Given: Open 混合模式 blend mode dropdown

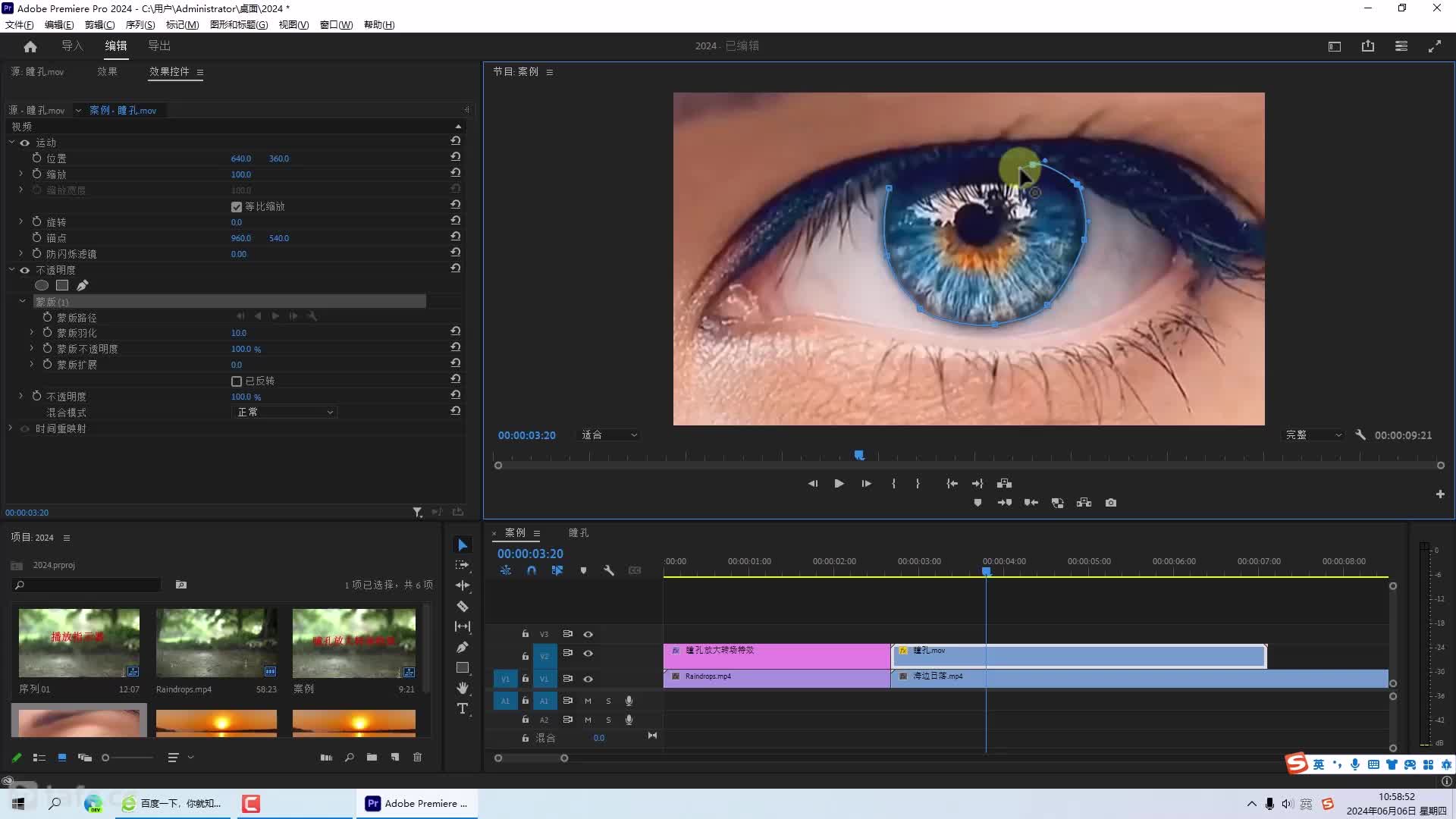Looking at the screenshot, I should pyautogui.click(x=284, y=412).
